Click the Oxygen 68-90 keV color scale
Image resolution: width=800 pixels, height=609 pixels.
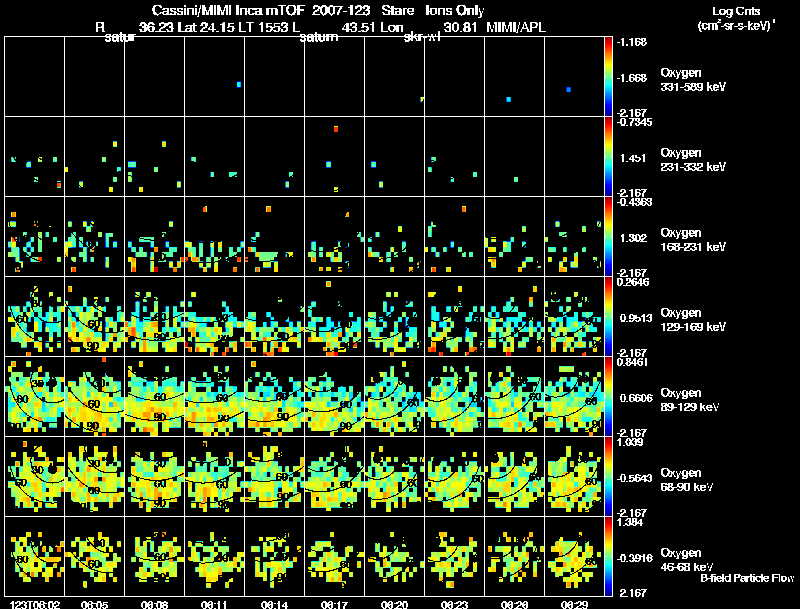(609, 476)
